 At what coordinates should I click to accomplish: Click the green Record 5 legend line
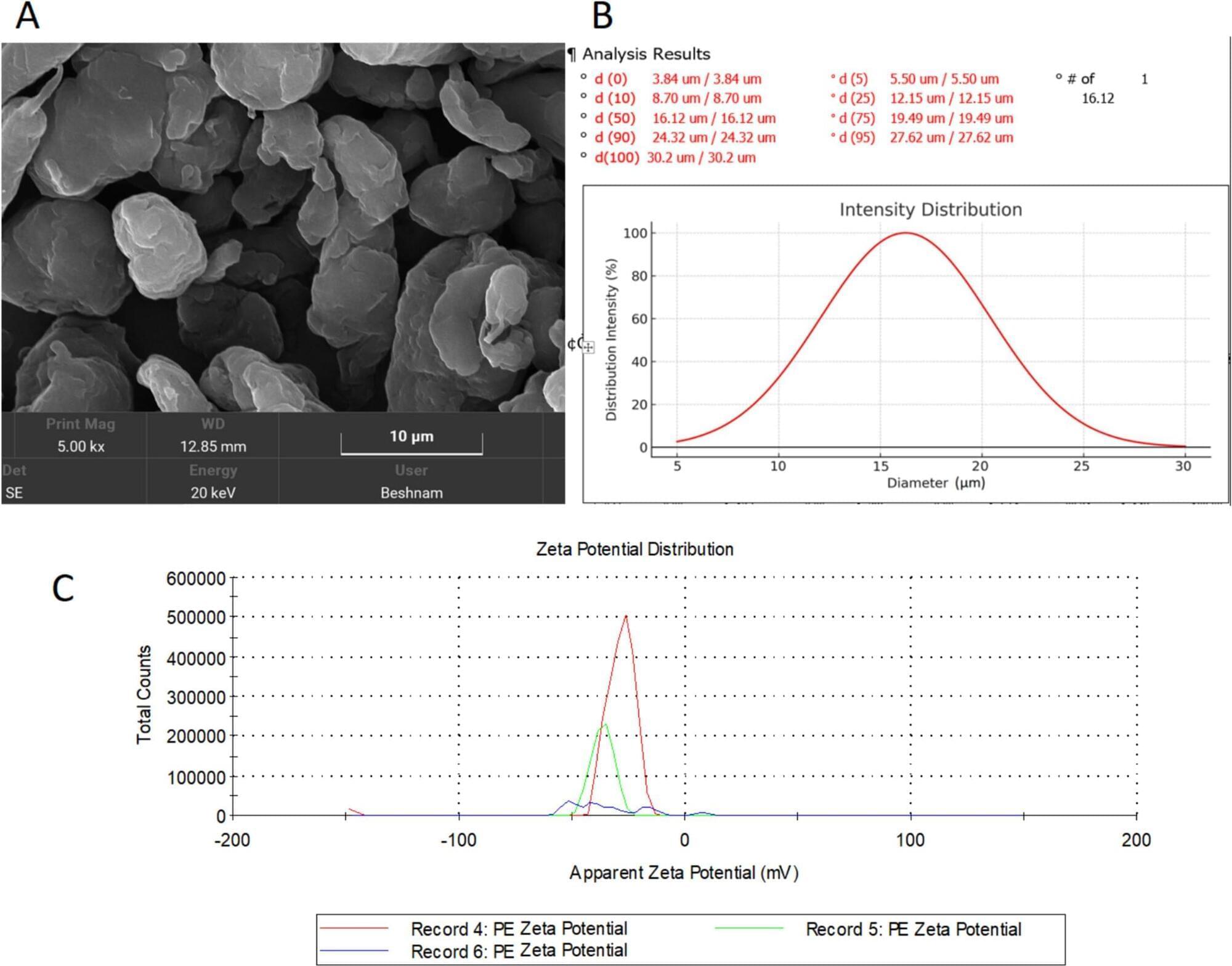coord(749,928)
